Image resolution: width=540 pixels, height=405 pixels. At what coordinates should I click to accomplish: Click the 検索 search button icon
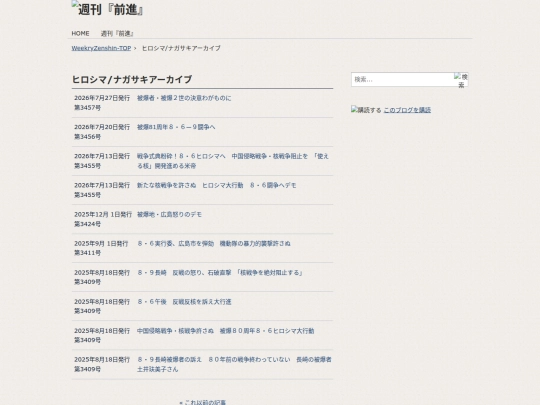(461, 80)
